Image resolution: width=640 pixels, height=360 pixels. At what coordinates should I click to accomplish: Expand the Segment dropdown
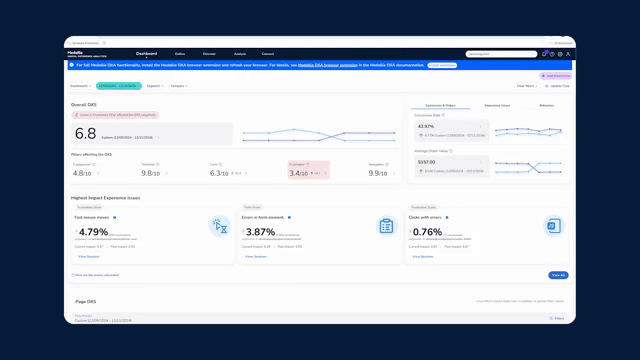155,86
